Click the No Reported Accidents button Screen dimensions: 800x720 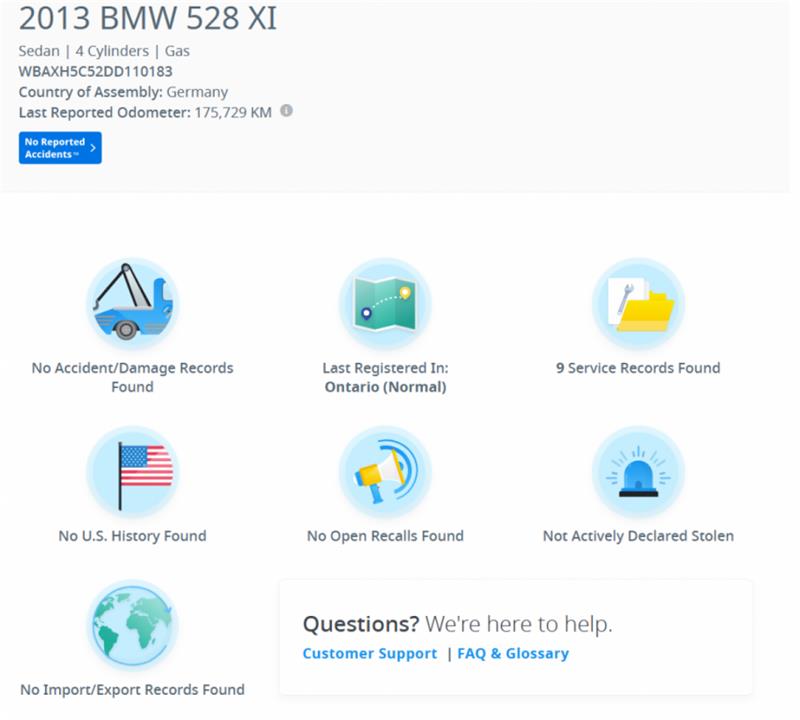[55, 147]
